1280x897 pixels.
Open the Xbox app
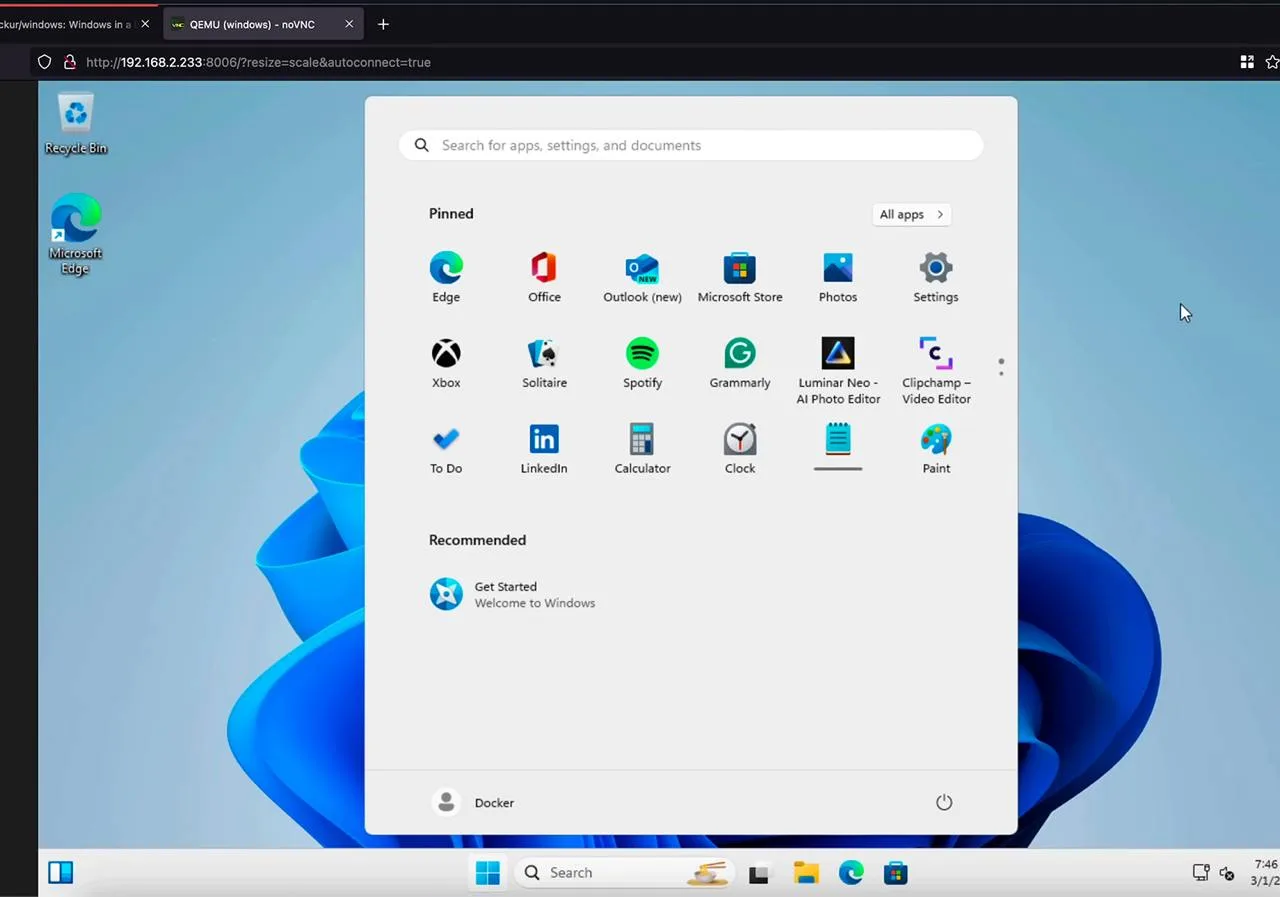point(446,363)
